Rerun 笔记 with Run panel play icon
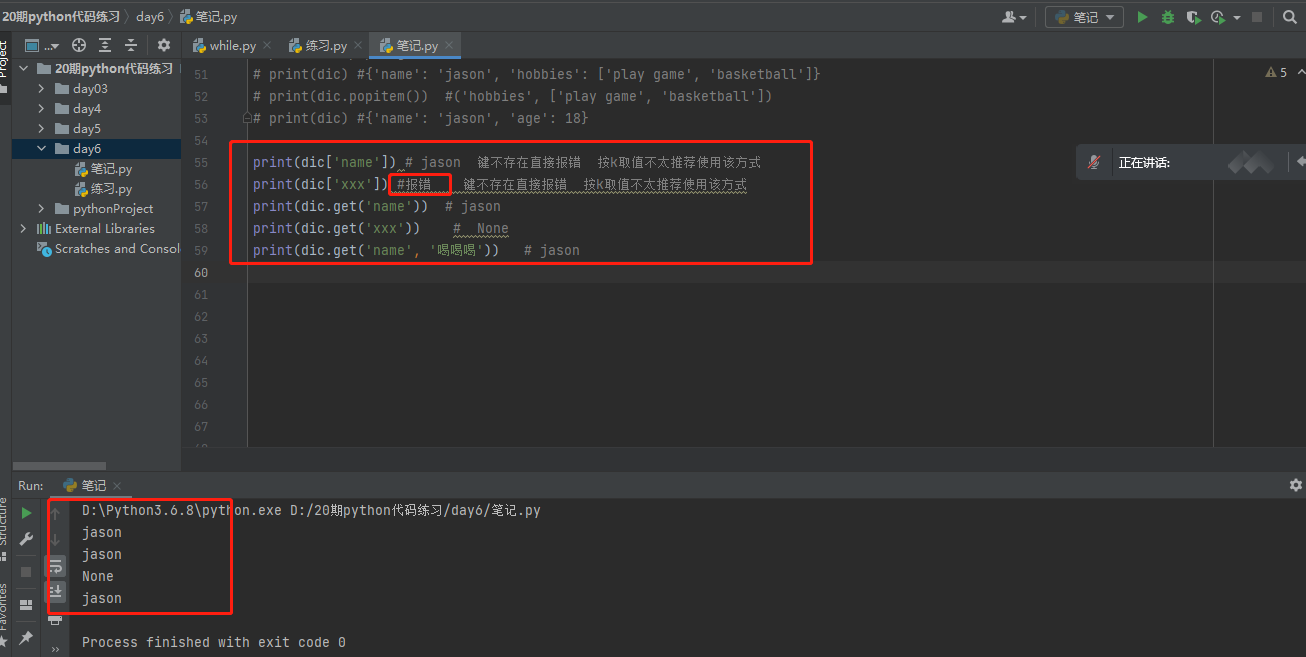 26,513
